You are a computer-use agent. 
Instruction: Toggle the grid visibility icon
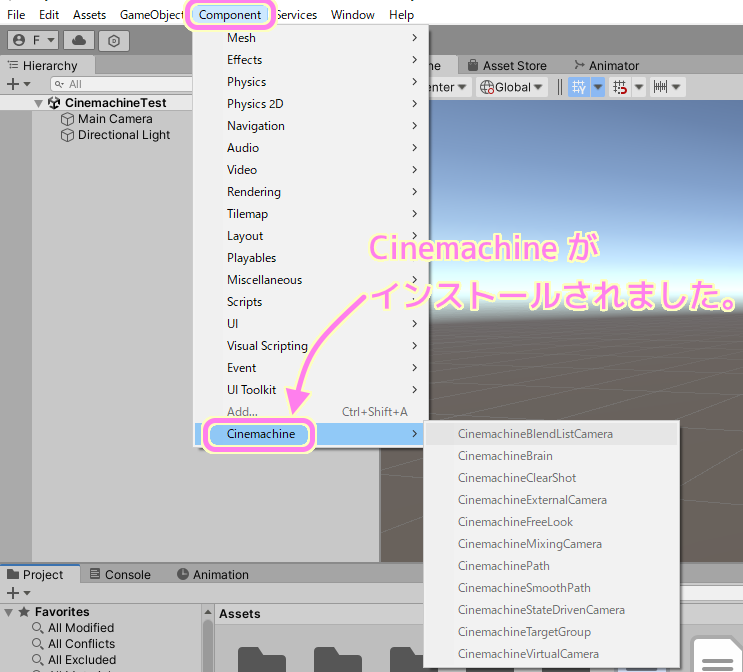(579, 87)
